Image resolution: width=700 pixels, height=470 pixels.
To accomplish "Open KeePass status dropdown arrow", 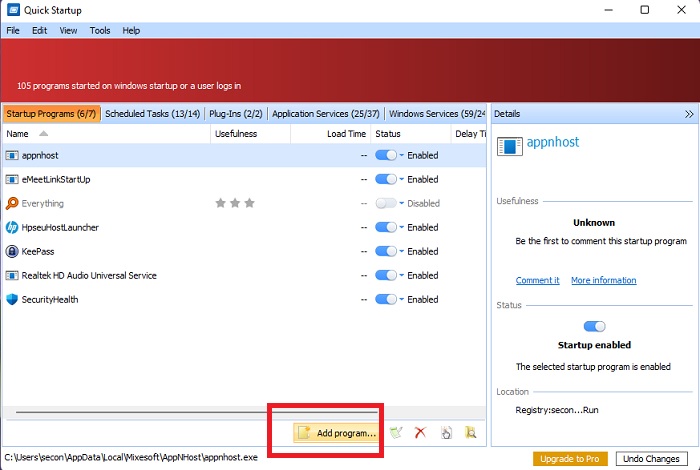I will [x=401, y=251].
